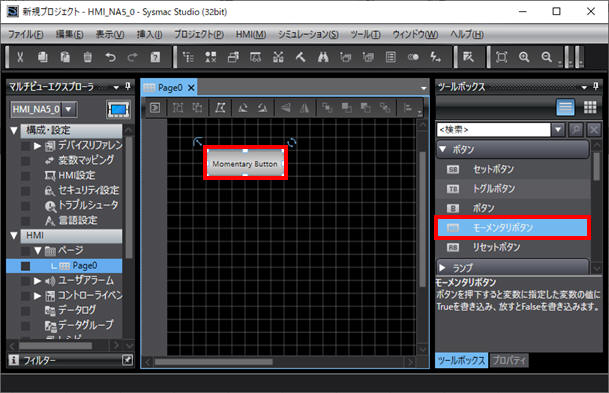
Task: Collapse the ボタン toolbox category
Action: click(x=442, y=149)
